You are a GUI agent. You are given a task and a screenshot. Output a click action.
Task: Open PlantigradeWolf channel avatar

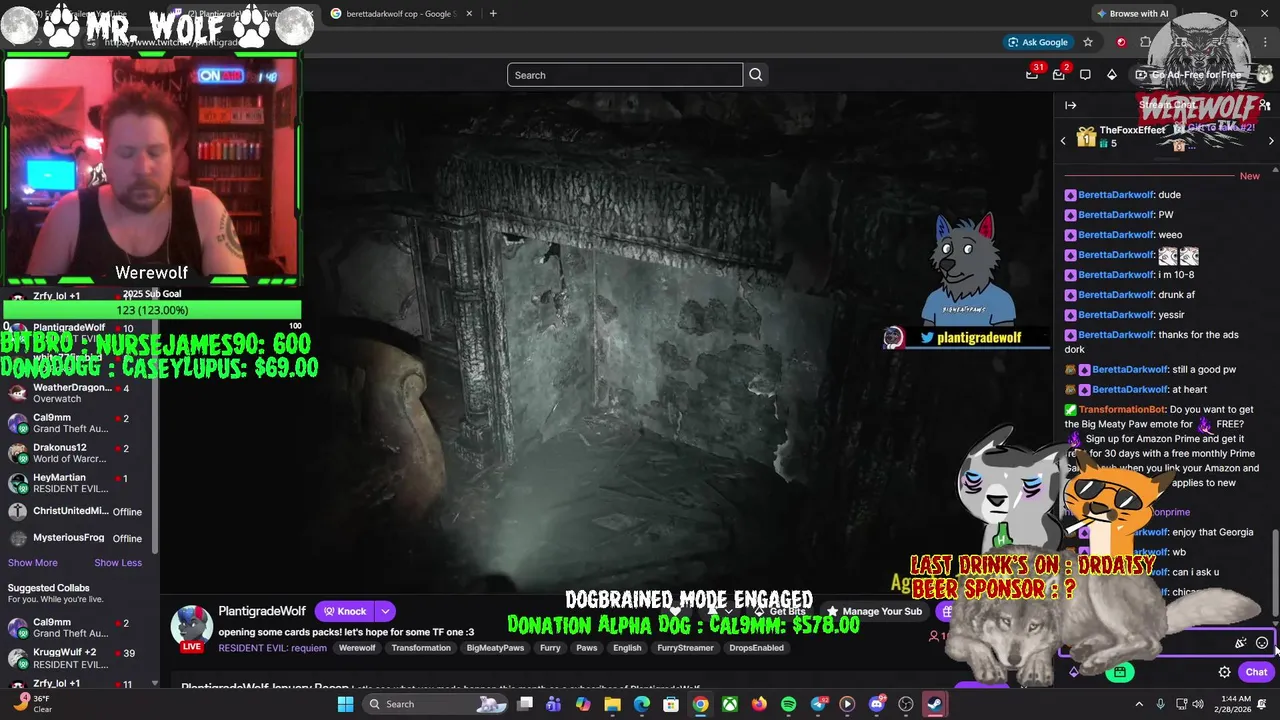pos(191,626)
